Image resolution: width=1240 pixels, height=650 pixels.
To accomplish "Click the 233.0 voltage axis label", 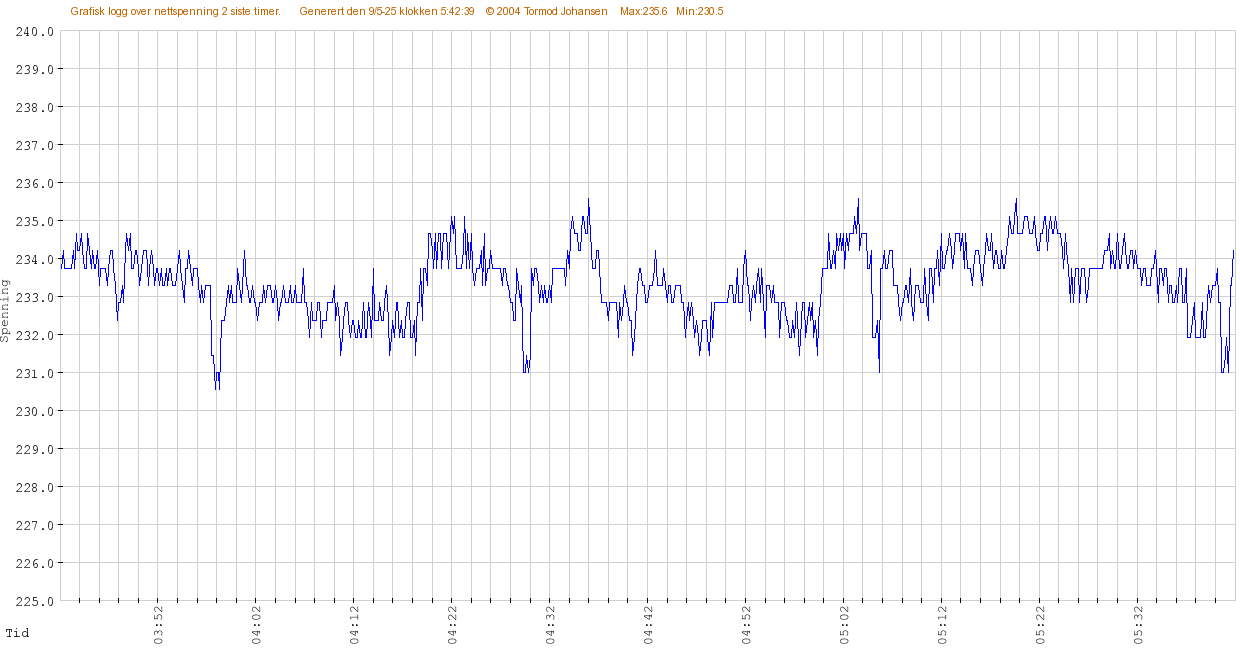I will pos(34,297).
